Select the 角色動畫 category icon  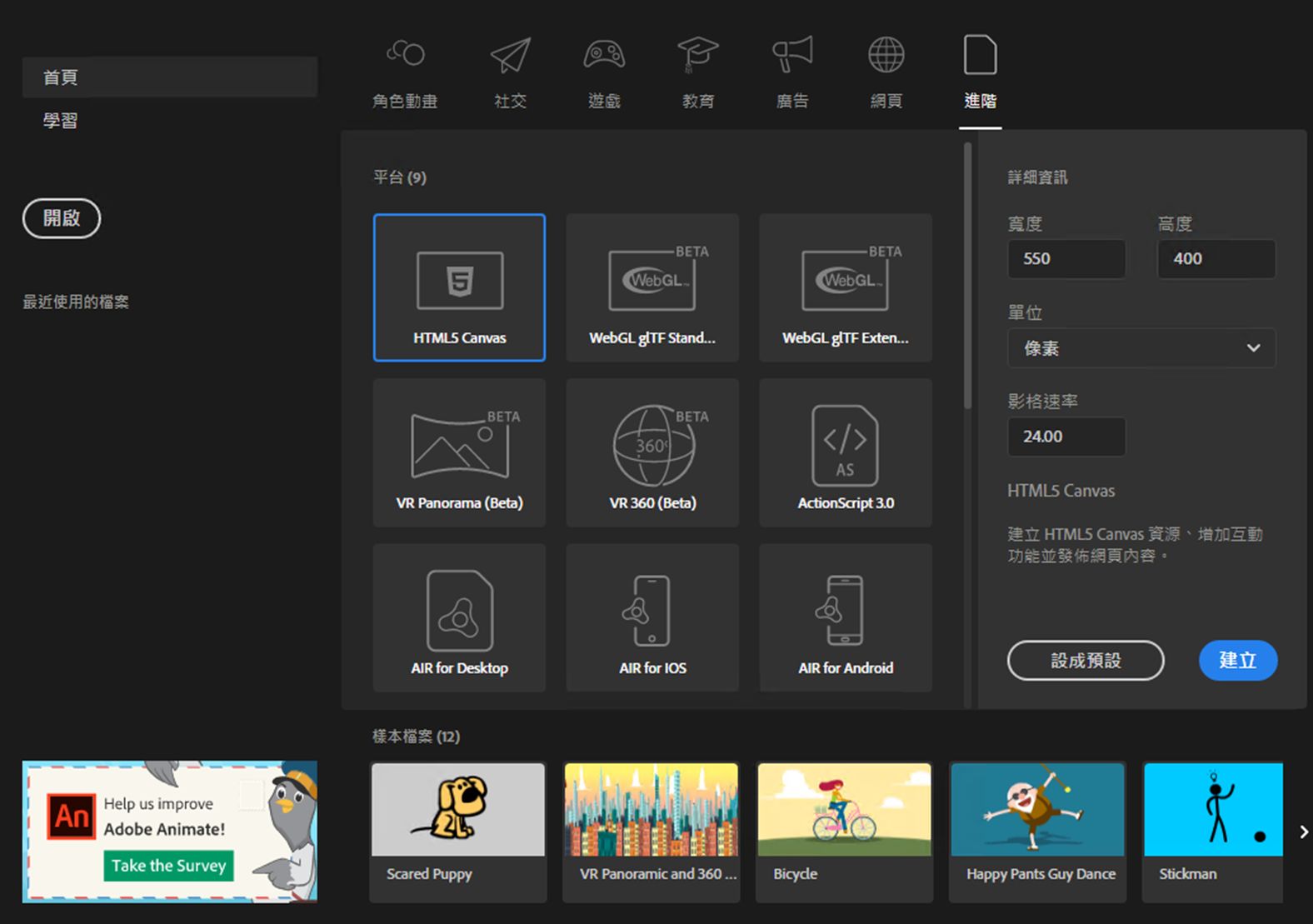click(405, 55)
